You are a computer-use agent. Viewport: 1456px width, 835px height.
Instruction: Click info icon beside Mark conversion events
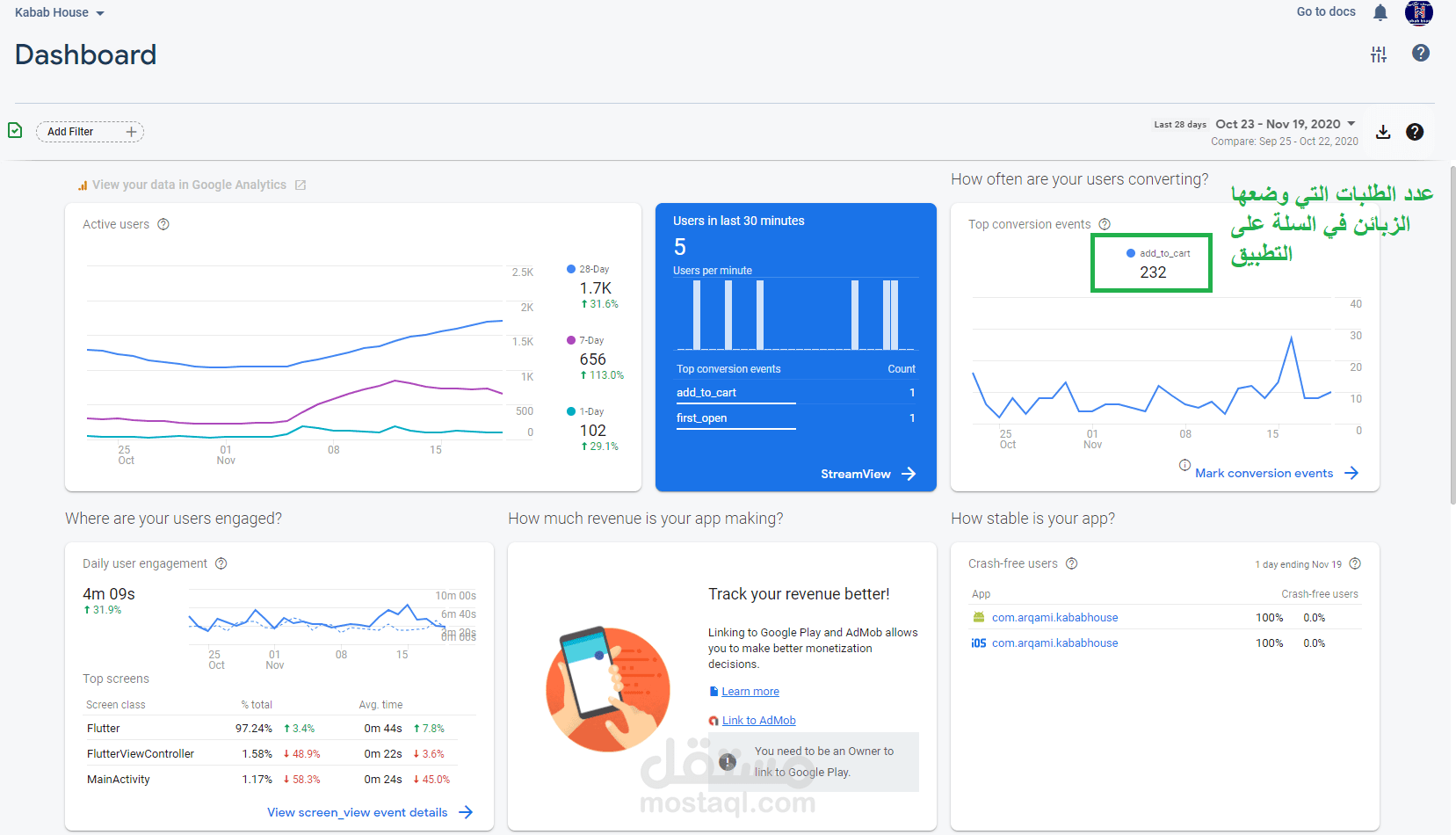point(1184,465)
